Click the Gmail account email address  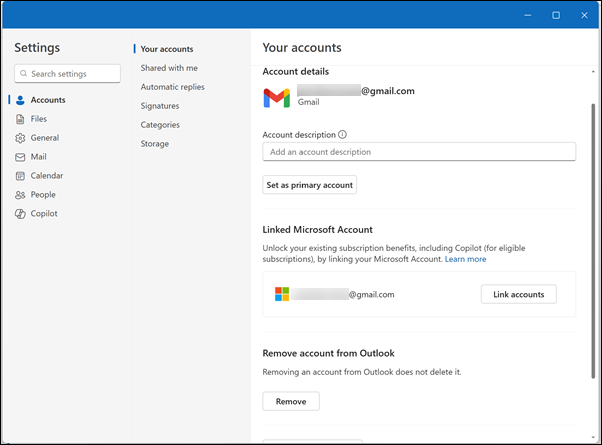point(356,91)
